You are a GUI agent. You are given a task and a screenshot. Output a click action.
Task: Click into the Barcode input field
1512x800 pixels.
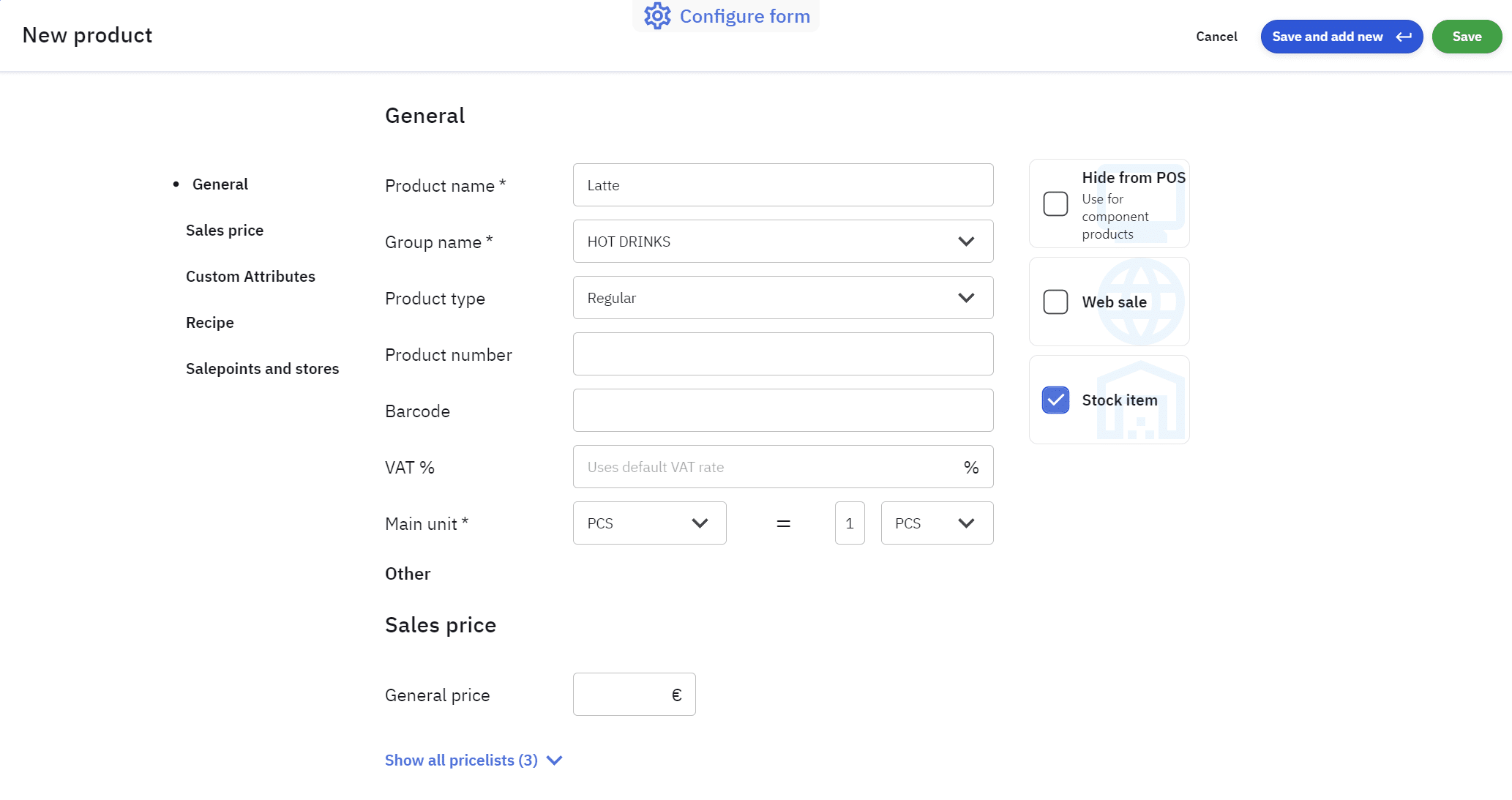coord(782,411)
